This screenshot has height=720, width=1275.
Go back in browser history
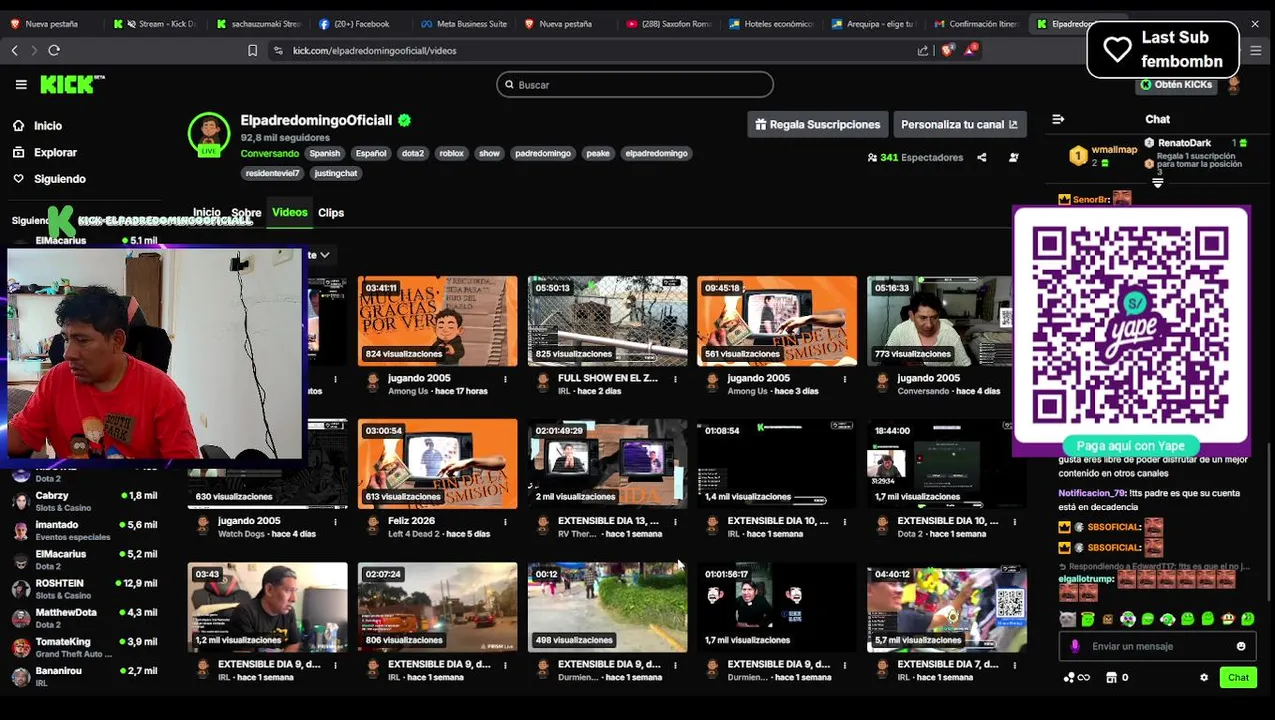[x=14, y=50]
